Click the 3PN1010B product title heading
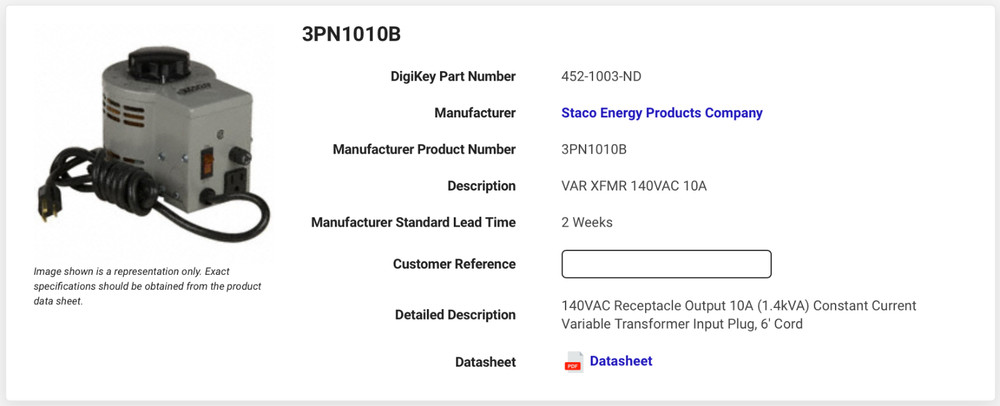The image size is (1000, 406). [351, 34]
